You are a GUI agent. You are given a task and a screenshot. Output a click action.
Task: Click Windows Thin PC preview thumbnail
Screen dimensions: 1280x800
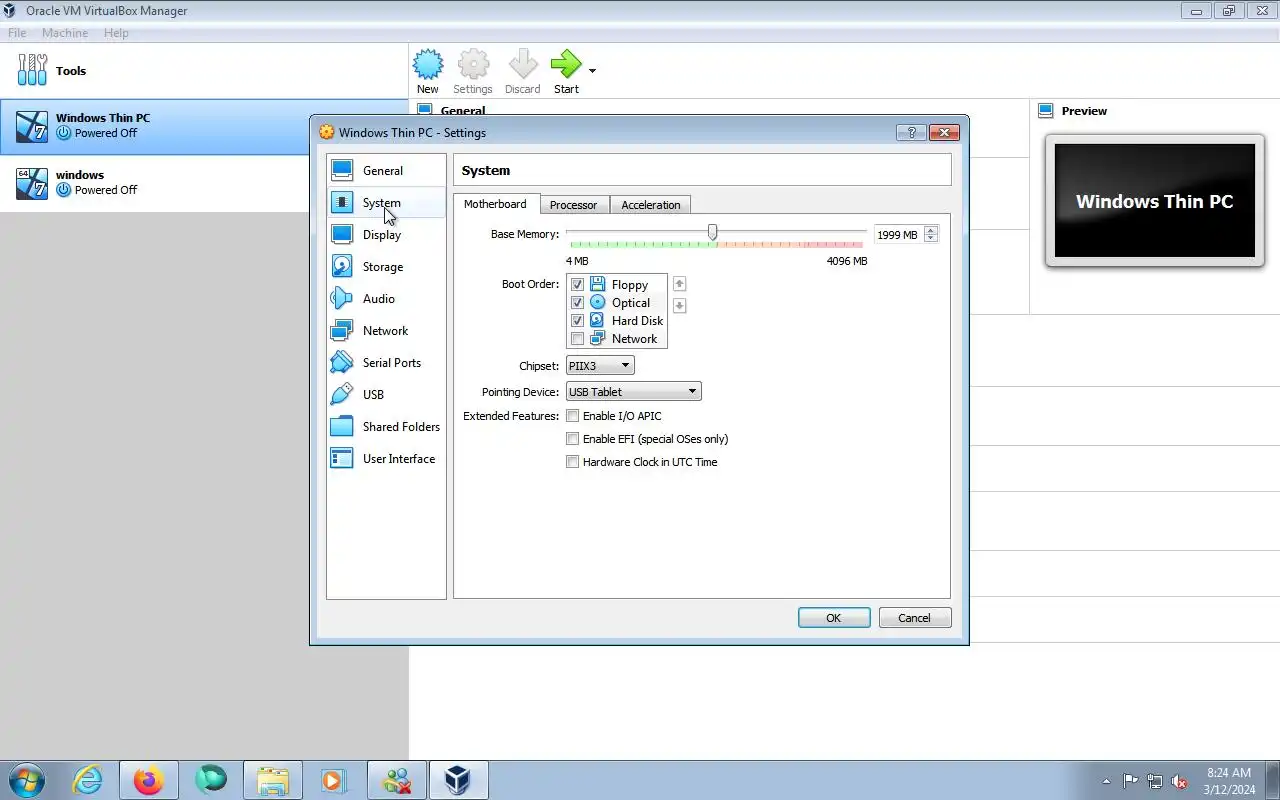1155,201
